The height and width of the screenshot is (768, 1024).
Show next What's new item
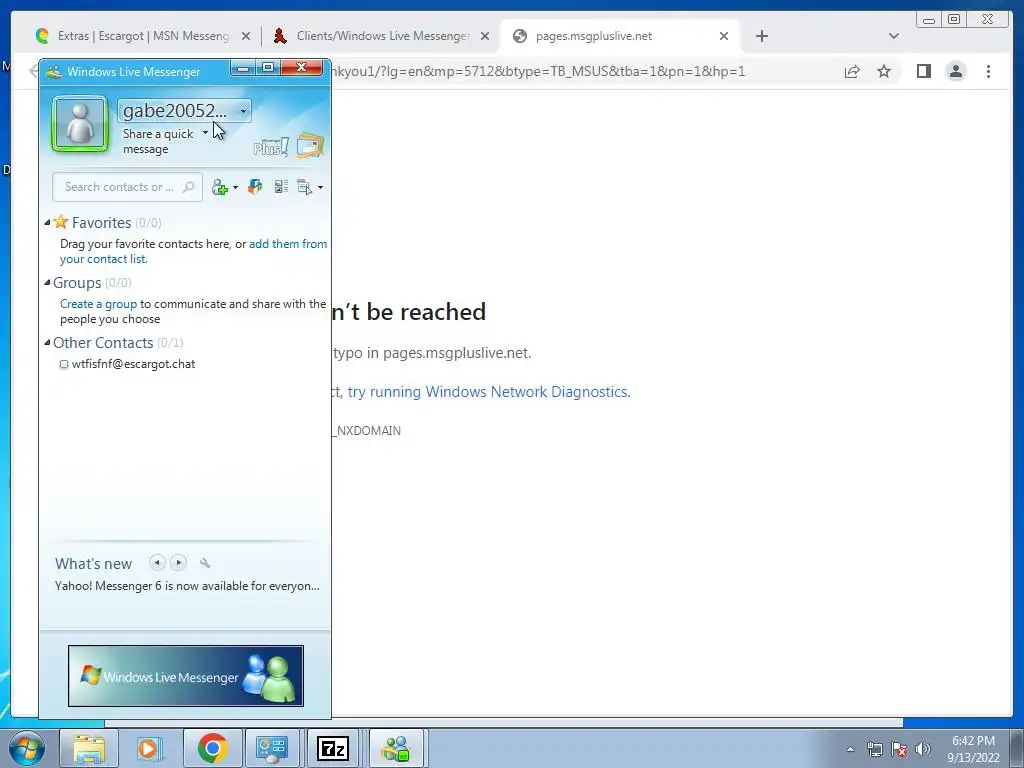pos(178,562)
